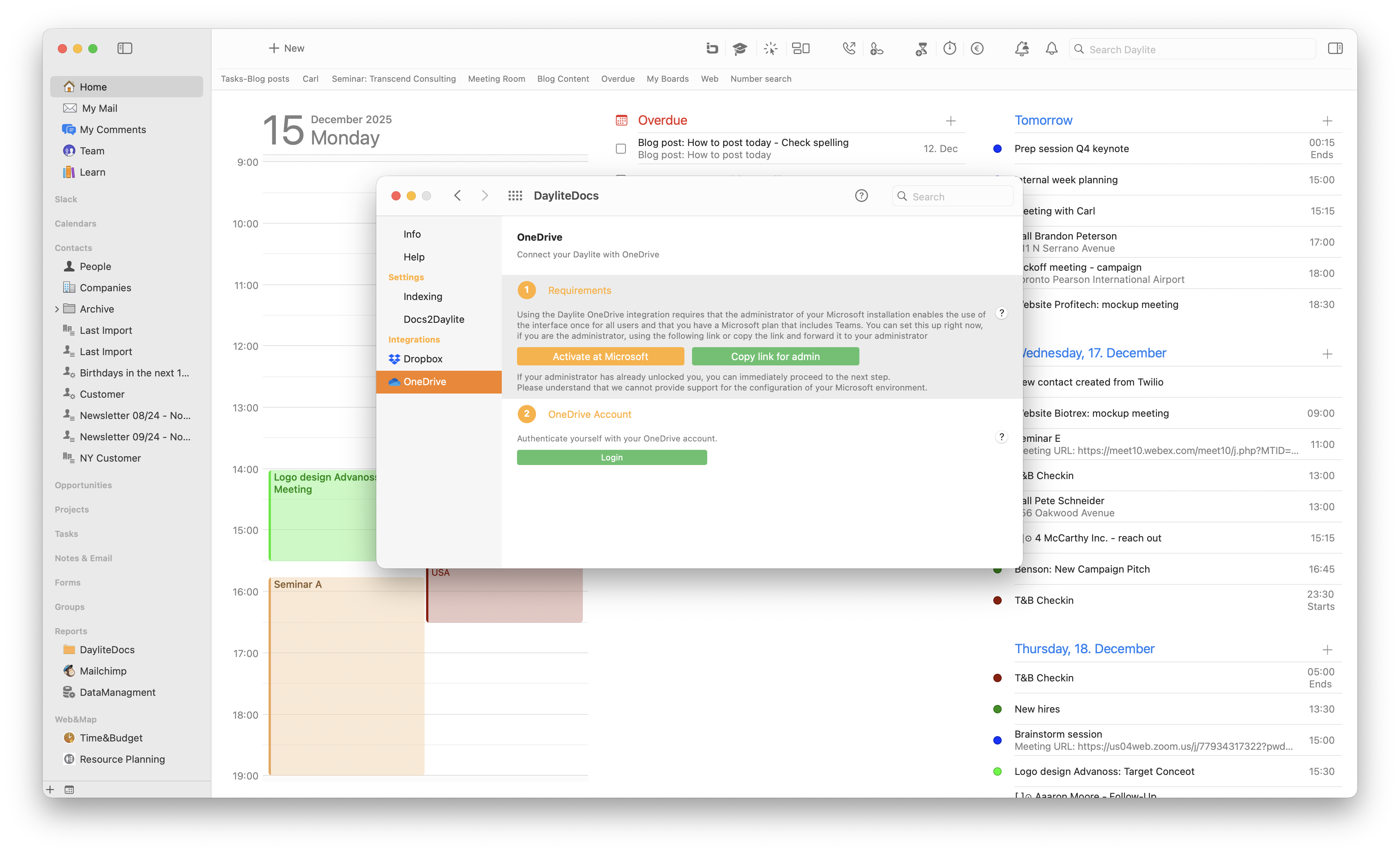Open the Blog Content favorite
This screenshot has height=854, width=1400.
(x=563, y=79)
